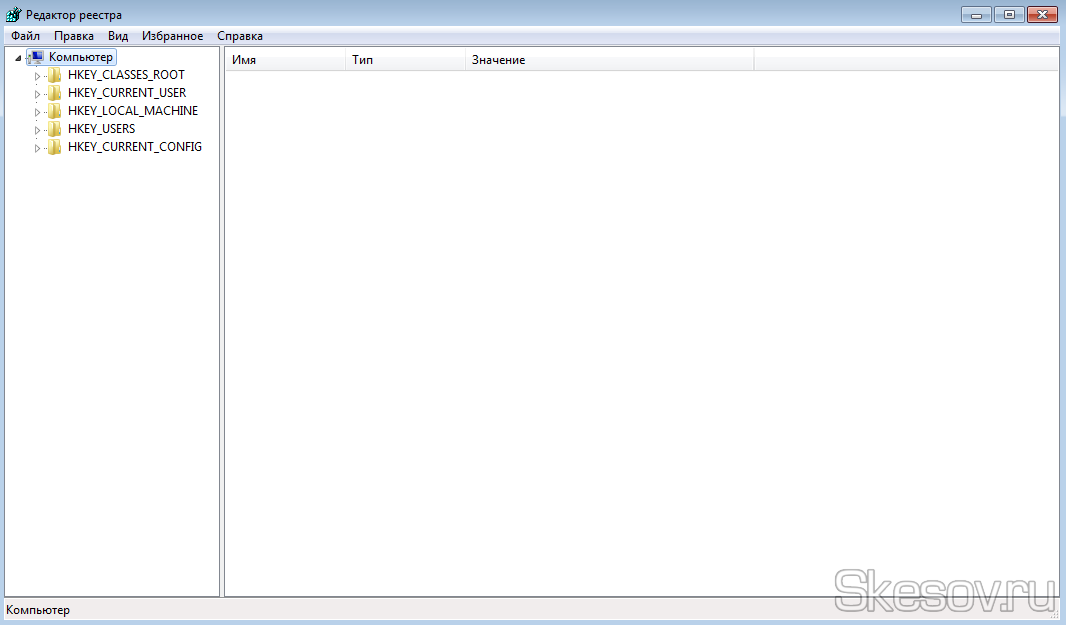Click the HKEY_CLASSES_ROOT folder icon
This screenshot has width=1066, height=625.
pyautogui.click(x=55, y=75)
